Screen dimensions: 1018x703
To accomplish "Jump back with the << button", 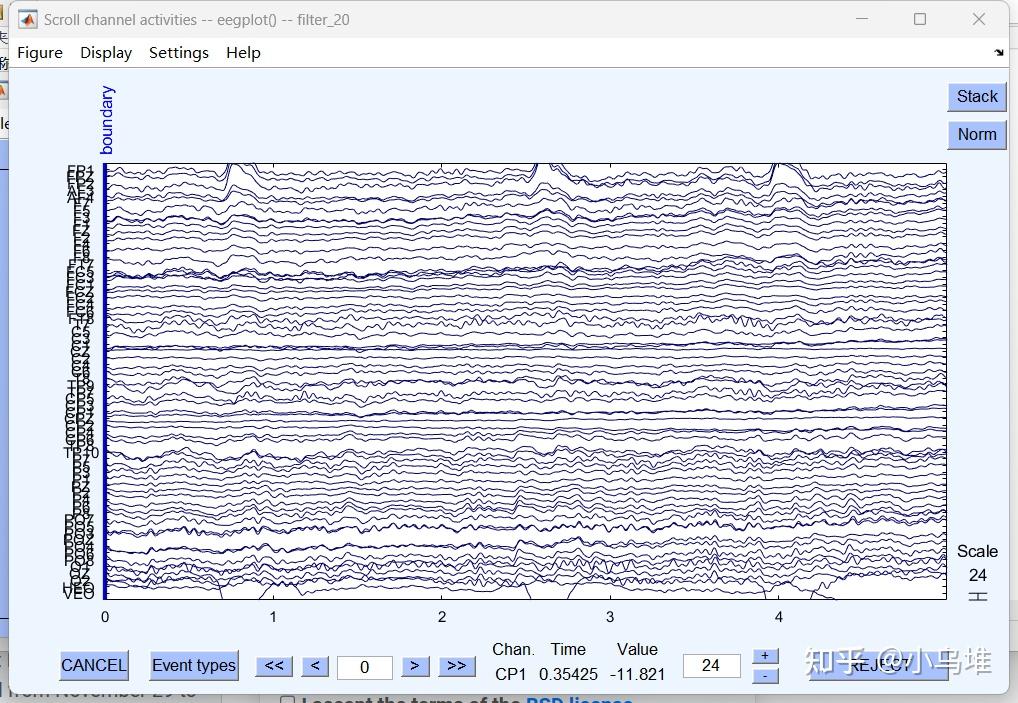I will click(274, 666).
